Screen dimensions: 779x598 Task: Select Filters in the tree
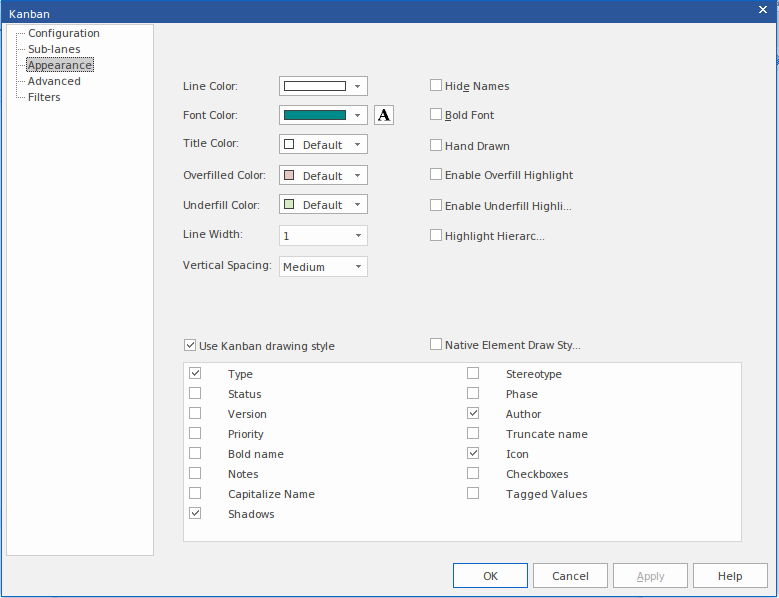[x=44, y=97]
